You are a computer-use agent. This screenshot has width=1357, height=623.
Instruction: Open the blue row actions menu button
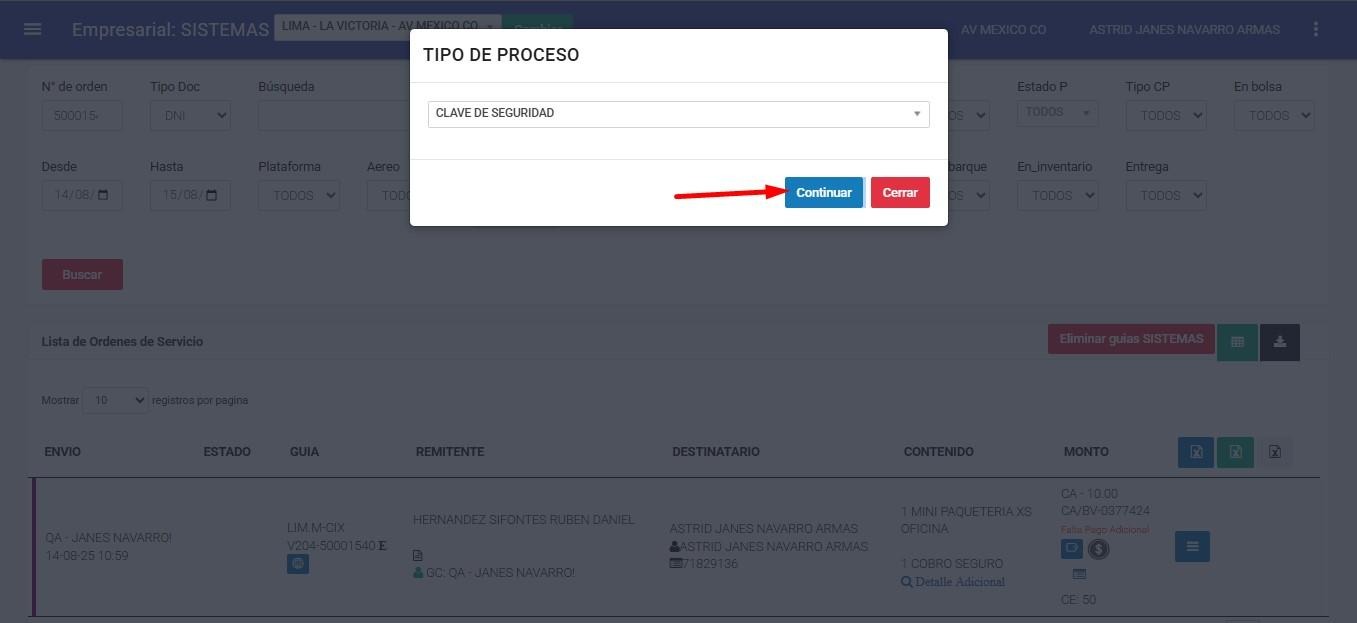[1192, 546]
